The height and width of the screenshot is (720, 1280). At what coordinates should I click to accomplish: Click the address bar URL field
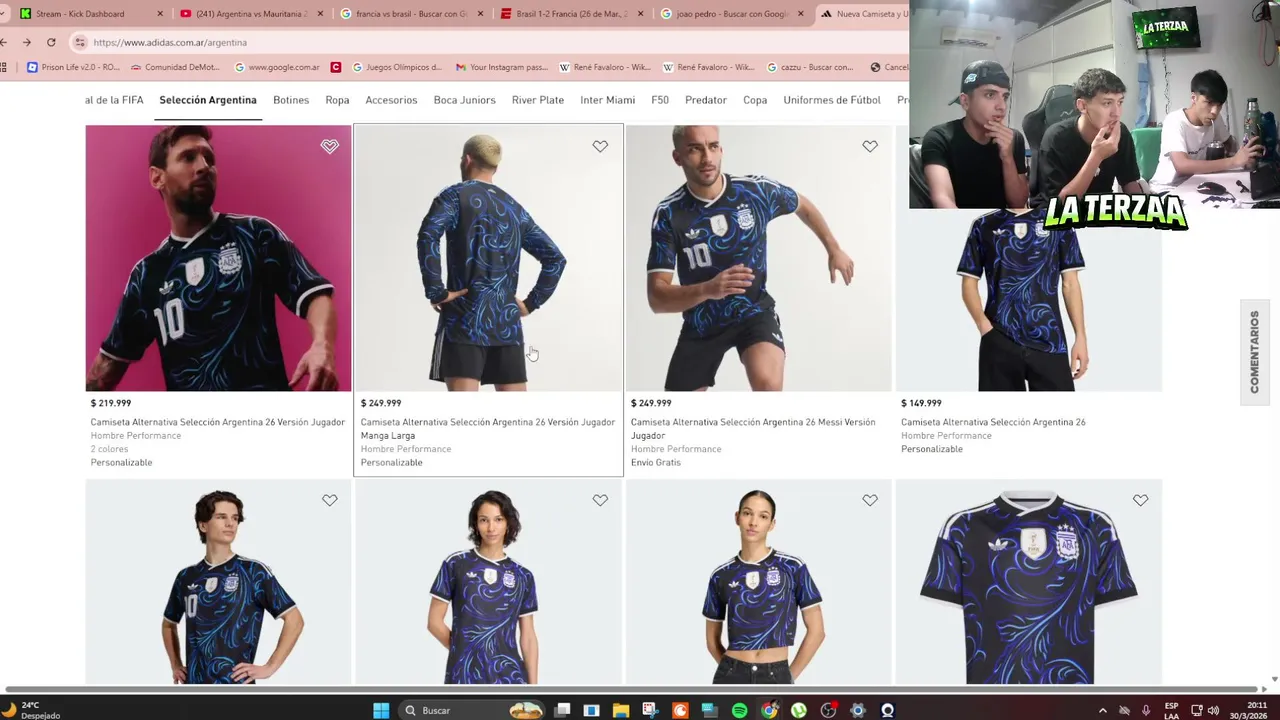(x=490, y=42)
